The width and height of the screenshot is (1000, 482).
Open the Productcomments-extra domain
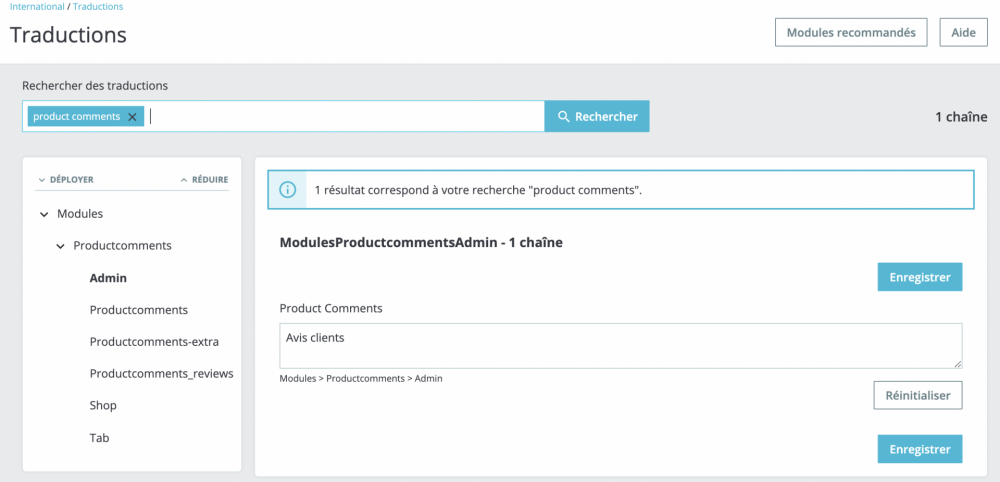pos(154,342)
